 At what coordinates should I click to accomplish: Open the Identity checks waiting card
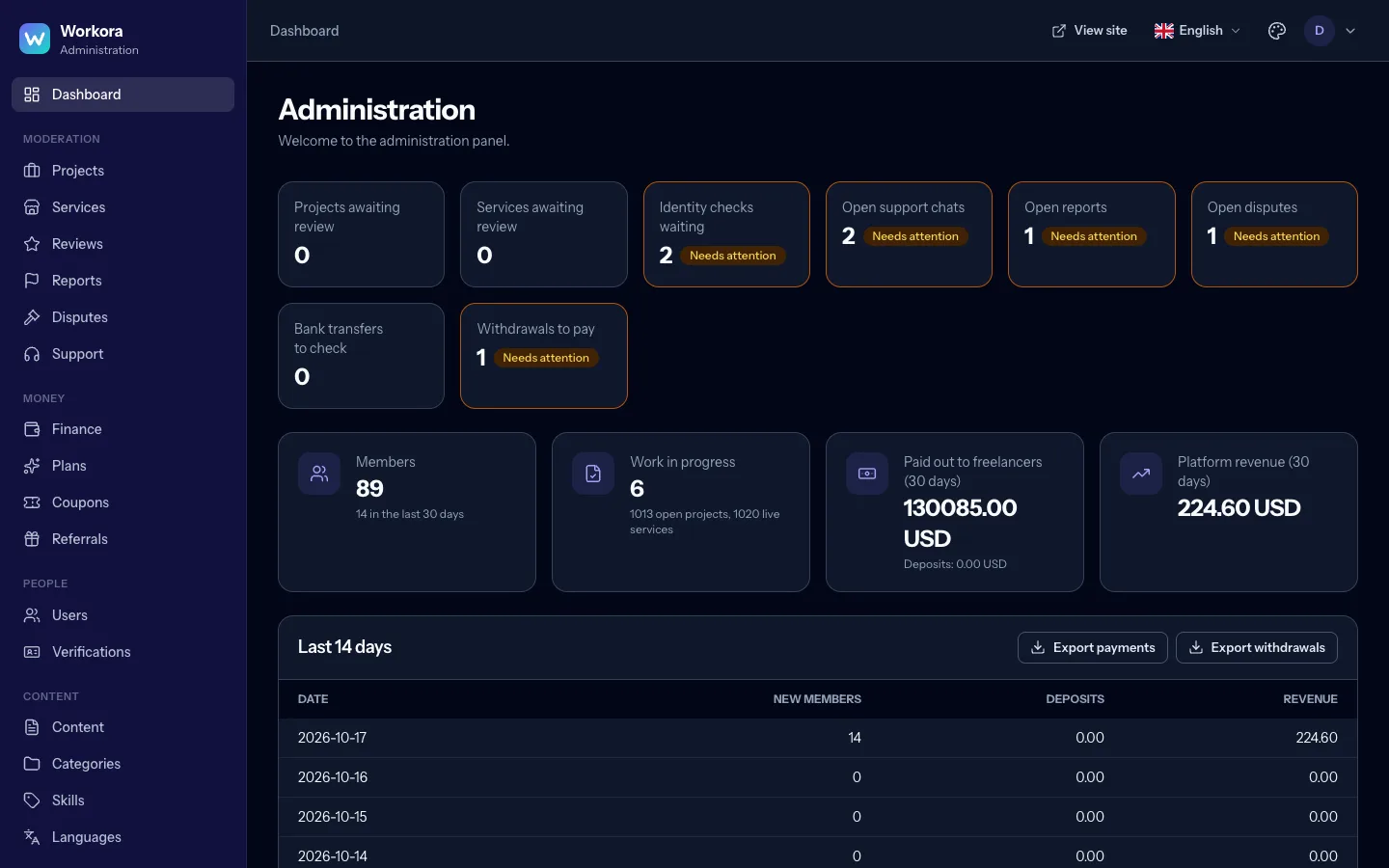click(726, 234)
